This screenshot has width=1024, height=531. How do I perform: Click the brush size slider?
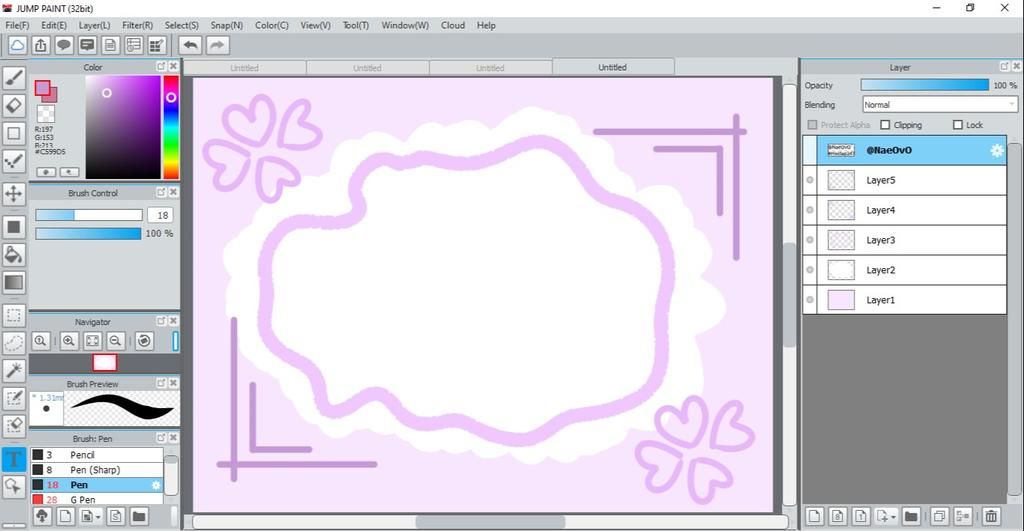point(89,215)
